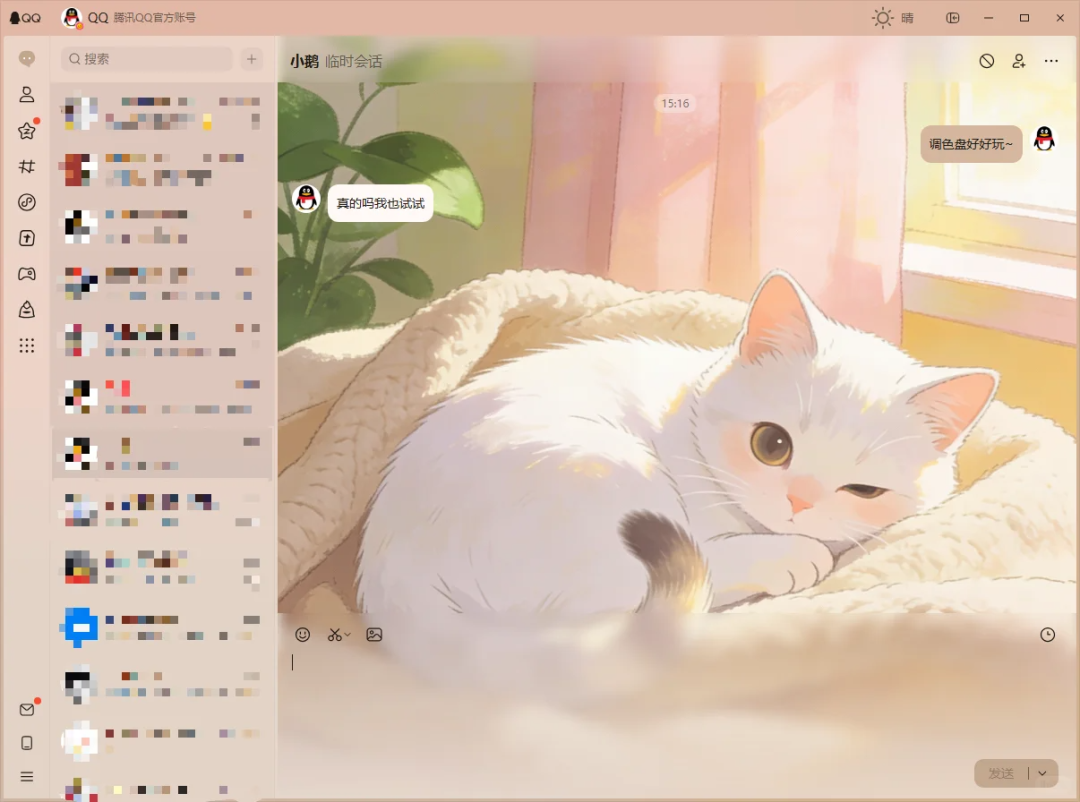
Task: Open the game controller icon in sidebar
Action: (27, 274)
